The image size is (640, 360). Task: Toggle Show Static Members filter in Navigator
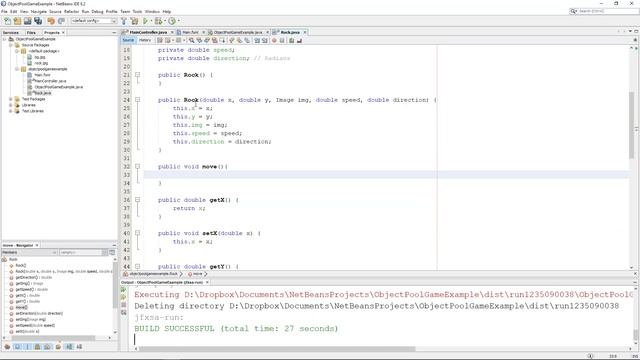tap(27, 347)
